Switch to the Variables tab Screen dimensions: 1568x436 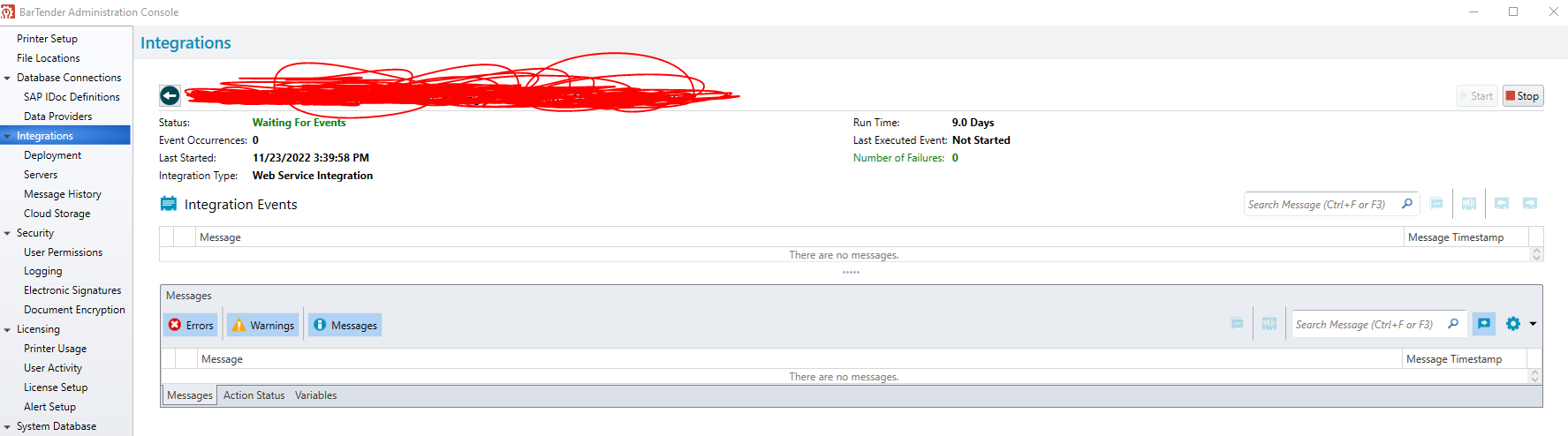[x=315, y=395]
